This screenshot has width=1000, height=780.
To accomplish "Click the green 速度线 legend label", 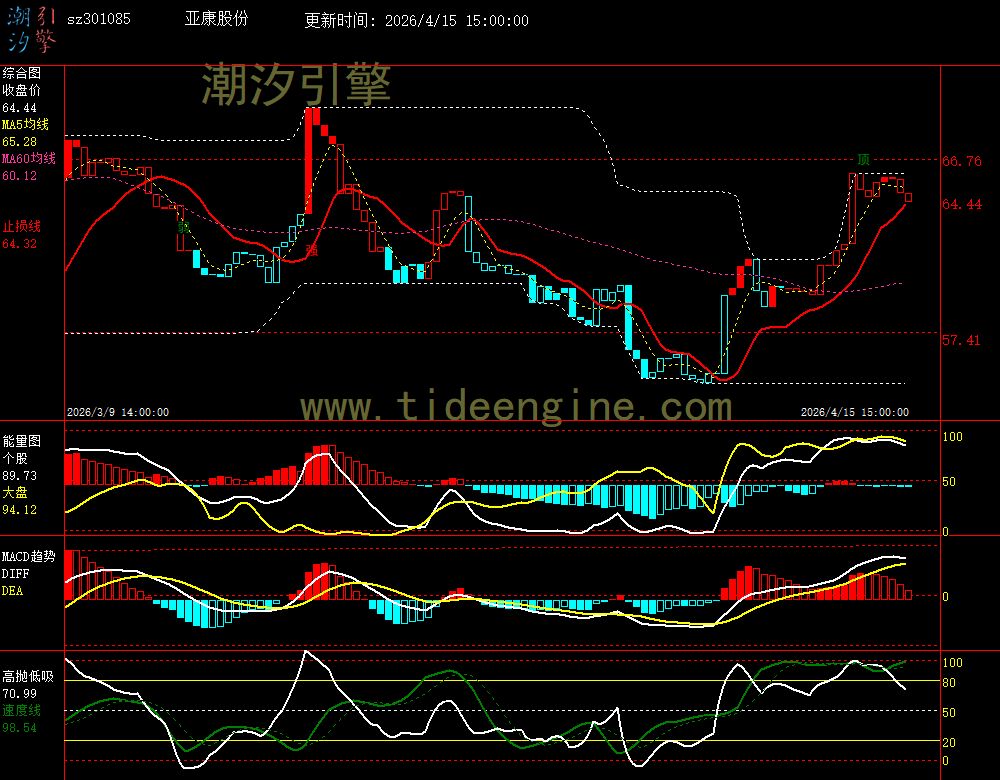I will (21, 710).
